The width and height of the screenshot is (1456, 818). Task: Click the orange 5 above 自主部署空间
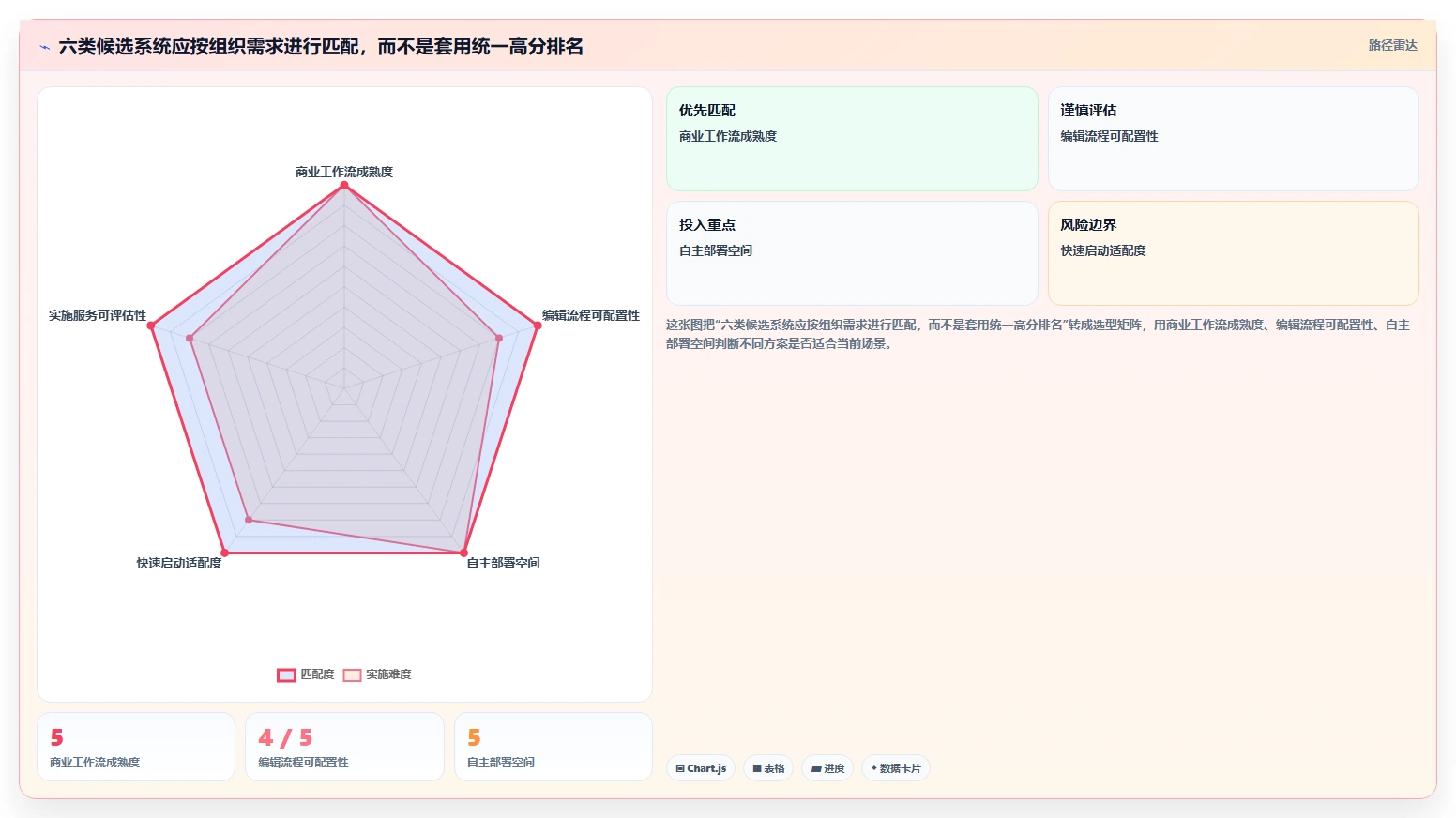(474, 738)
